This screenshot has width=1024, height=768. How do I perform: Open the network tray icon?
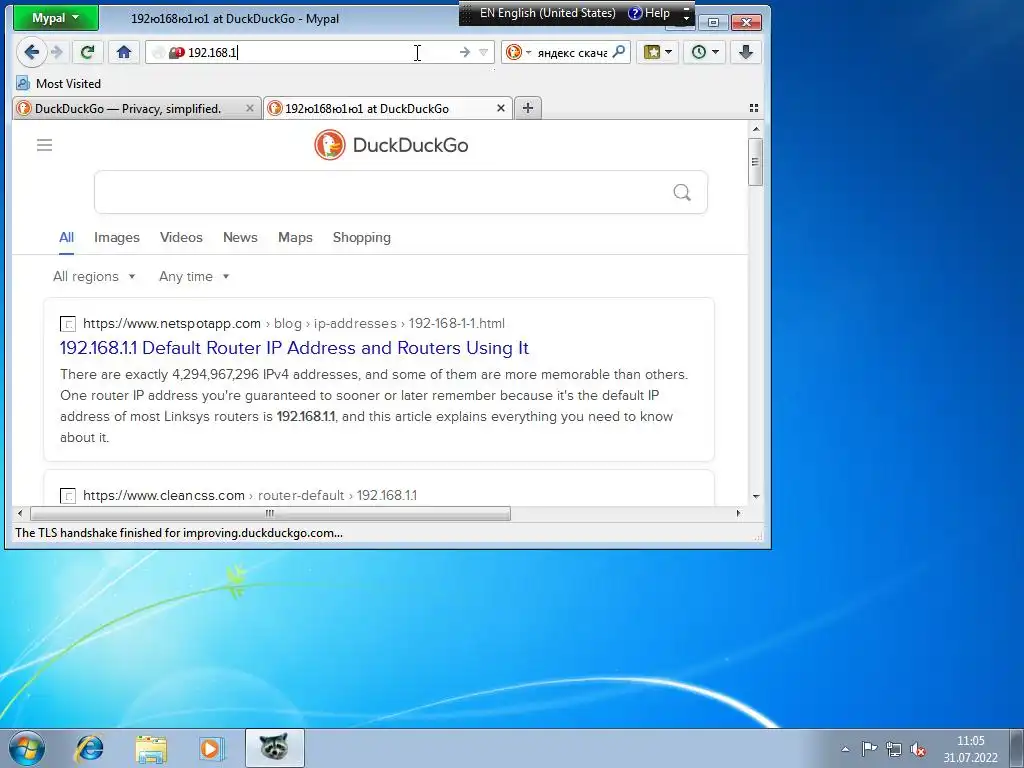[x=893, y=749]
